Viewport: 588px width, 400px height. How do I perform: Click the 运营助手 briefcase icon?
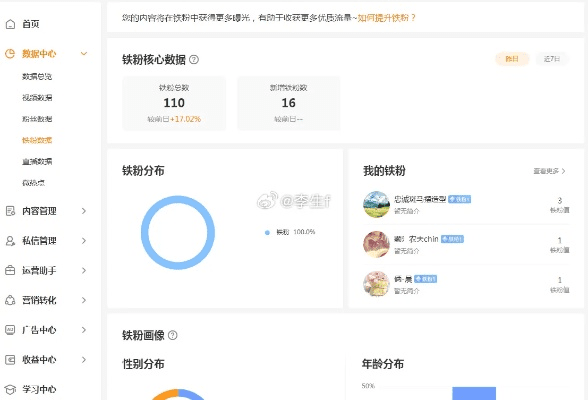10,270
